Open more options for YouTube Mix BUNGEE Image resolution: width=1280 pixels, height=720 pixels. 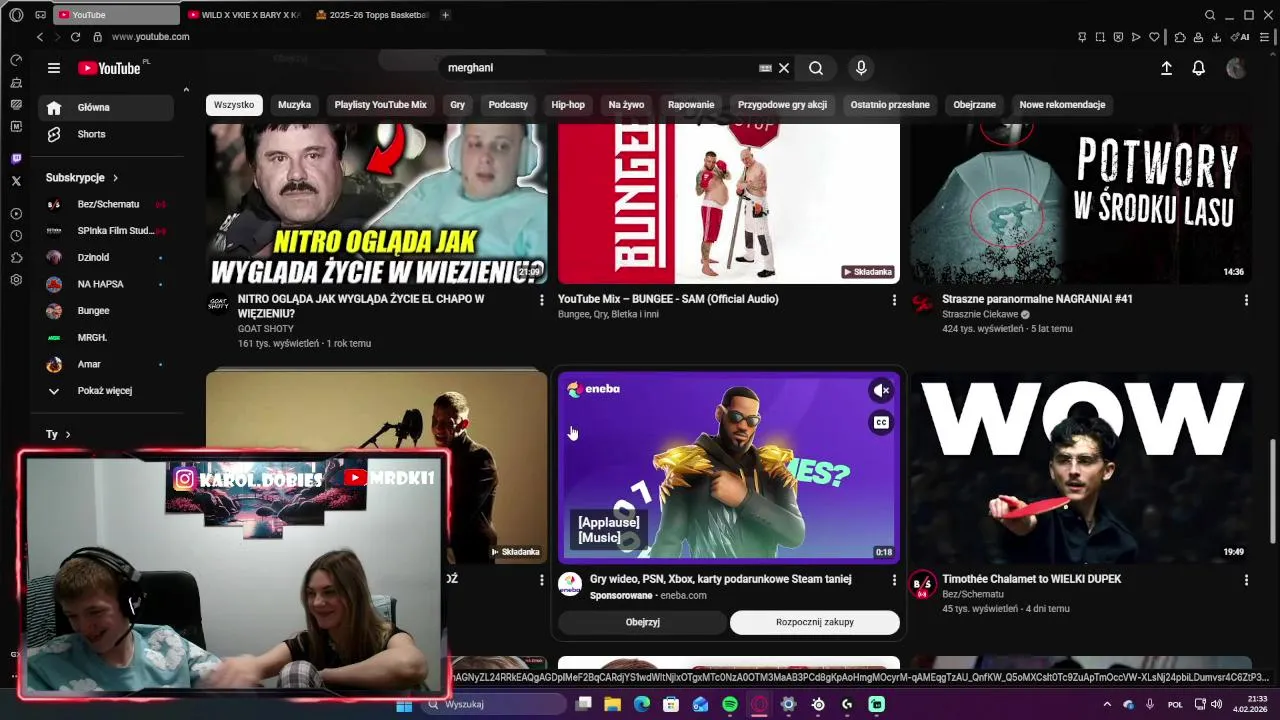[894, 300]
